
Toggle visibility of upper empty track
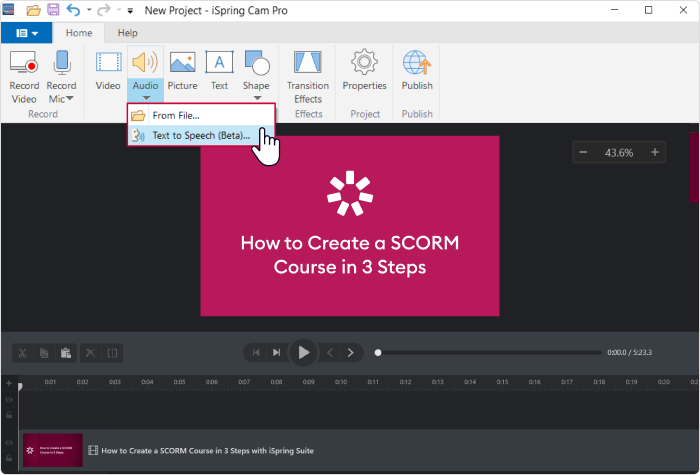coord(9,400)
